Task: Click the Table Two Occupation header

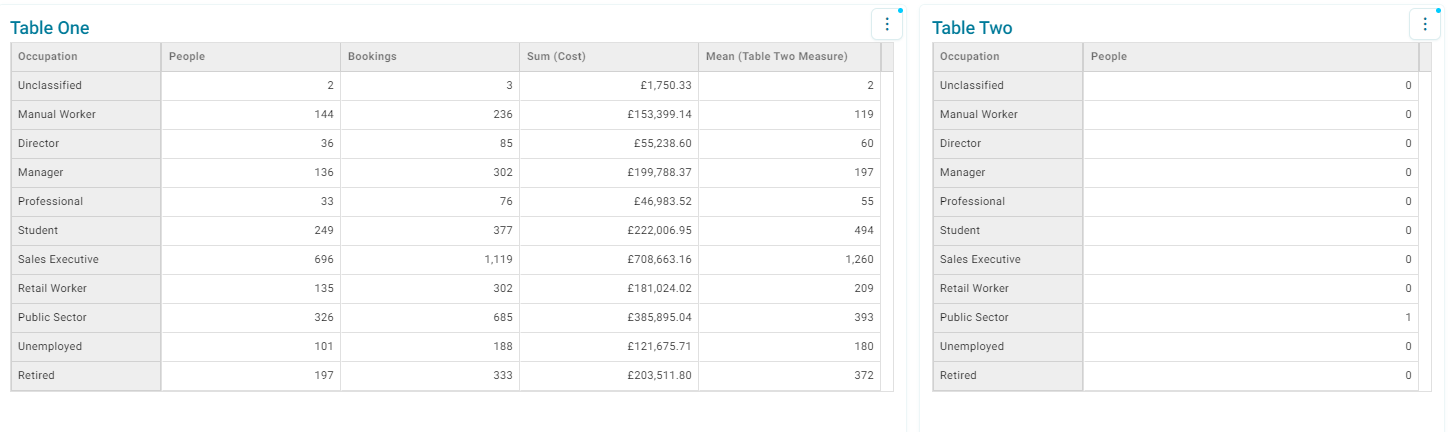Action: coord(1008,57)
